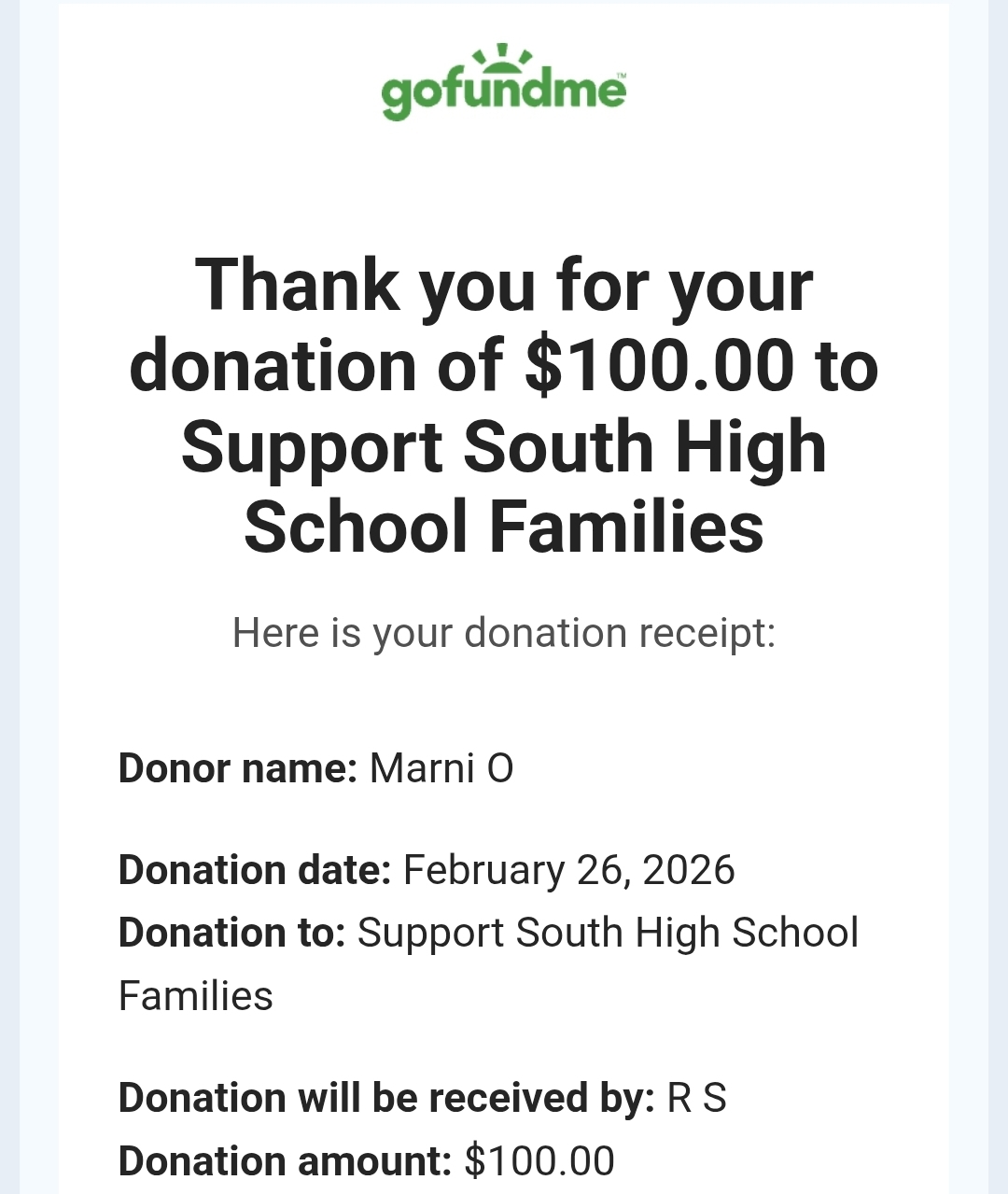Viewport: 1008px width, 1194px height.
Task: Click the trademark symbol beside the logo
Action: click(622, 76)
